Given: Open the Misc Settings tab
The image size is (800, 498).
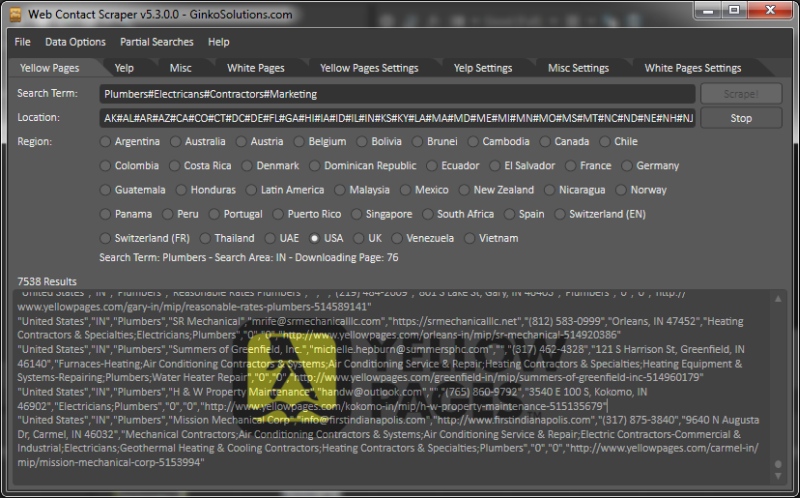Looking at the screenshot, I should click(578, 68).
